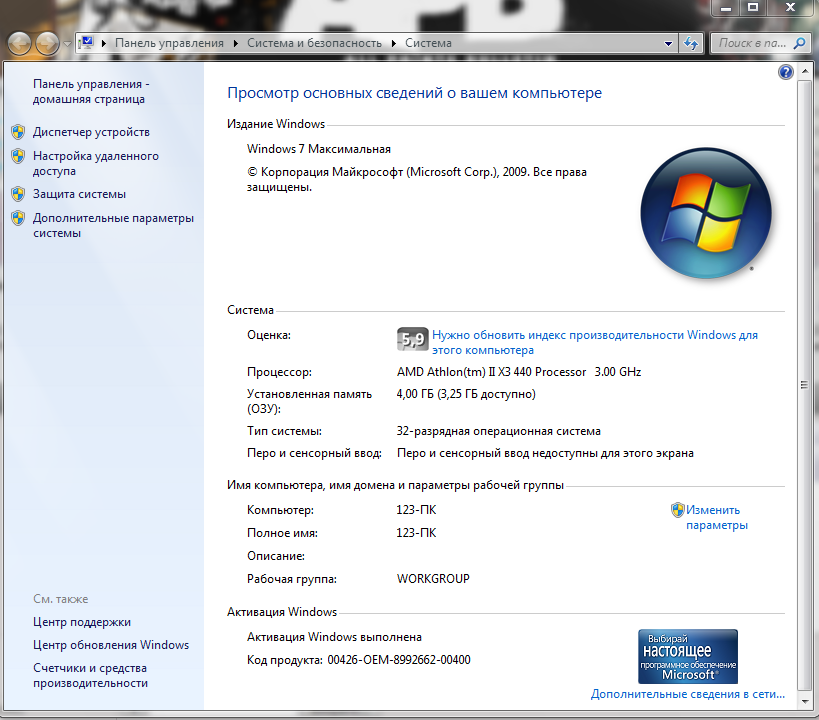Open the recent pages dropdown arrow
Viewport: 819px width, 720px height.
pos(67,44)
